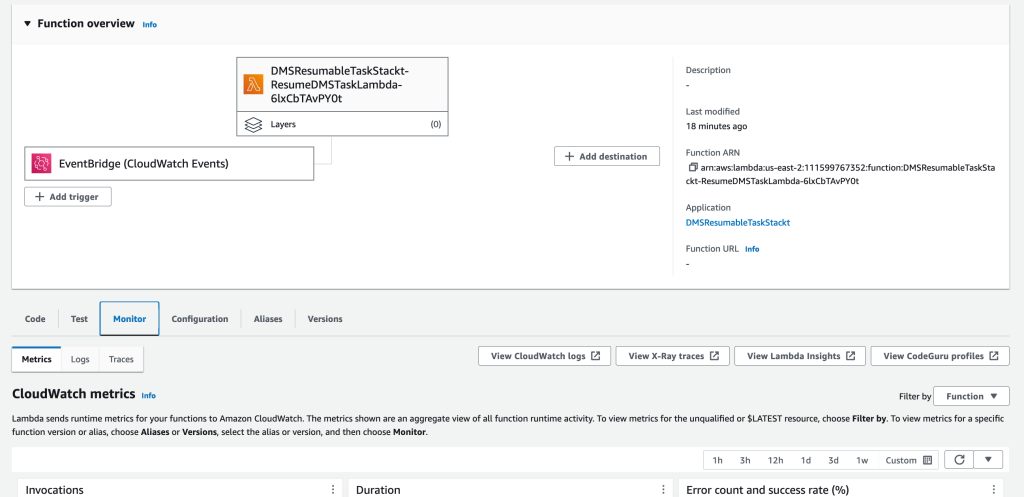Set time range to 3h
The height and width of the screenshot is (497, 1024).
tap(745, 460)
